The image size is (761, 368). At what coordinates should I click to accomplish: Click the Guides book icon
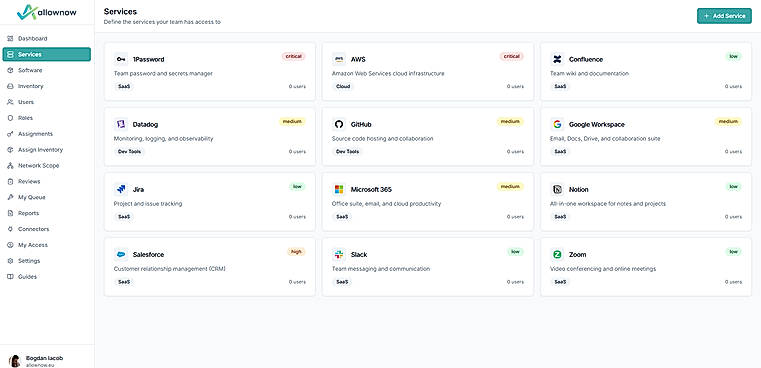point(11,277)
